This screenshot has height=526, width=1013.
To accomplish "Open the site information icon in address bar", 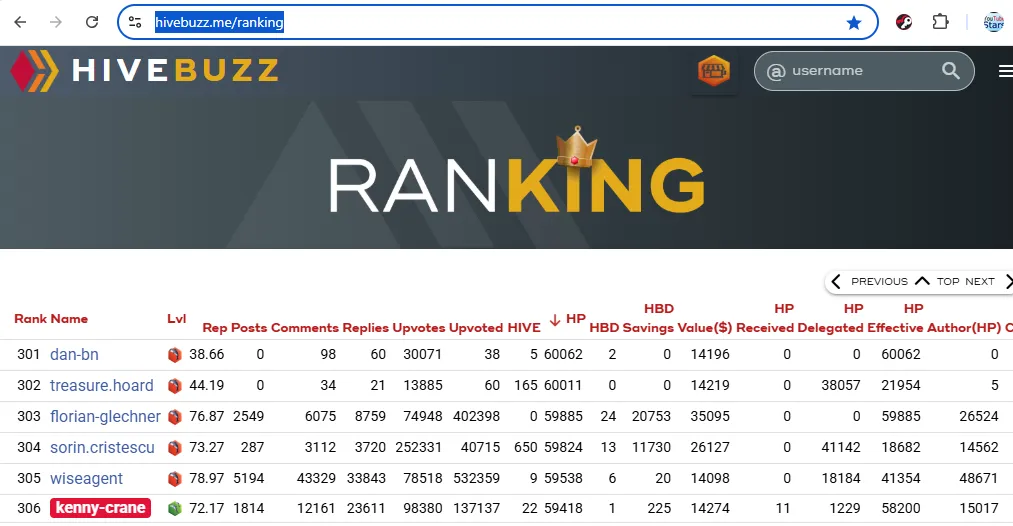I will [x=134, y=22].
